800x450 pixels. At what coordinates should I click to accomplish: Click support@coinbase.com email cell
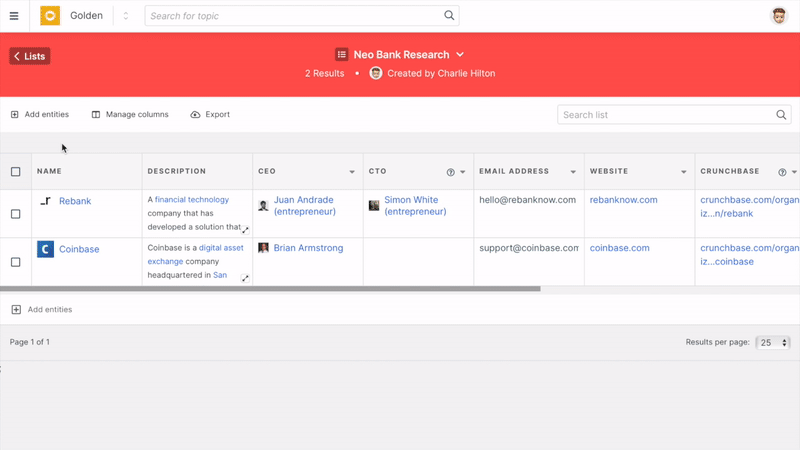click(529, 248)
